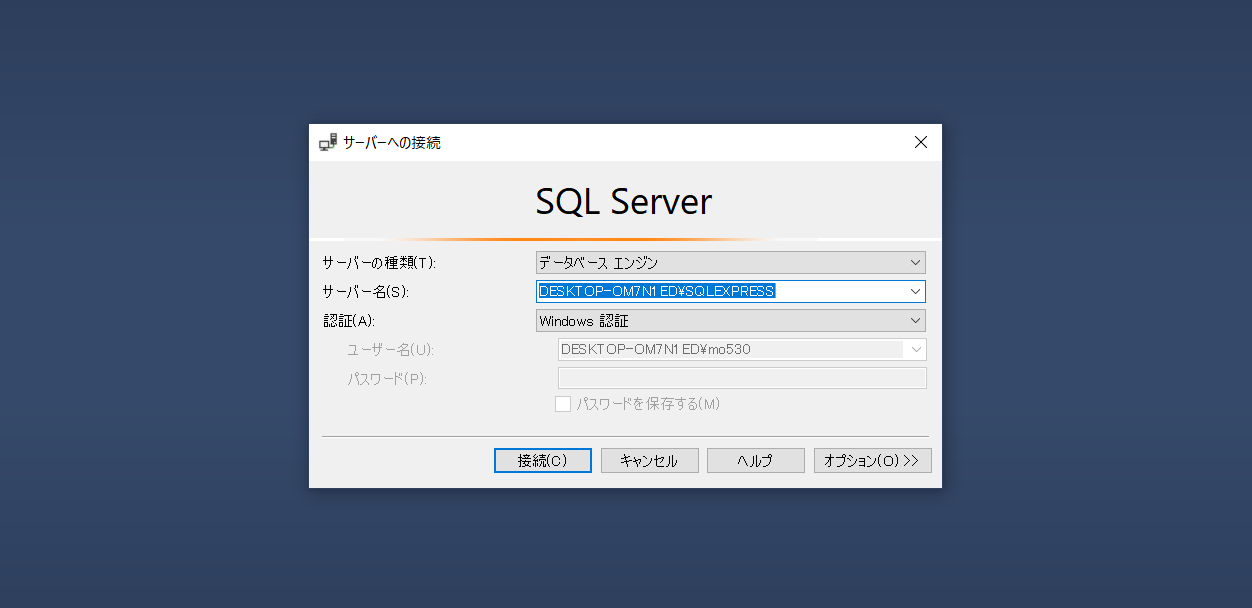The width and height of the screenshot is (1252, 608).
Task: Click the disabled ユーザー名 dropdown
Action: click(x=741, y=349)
